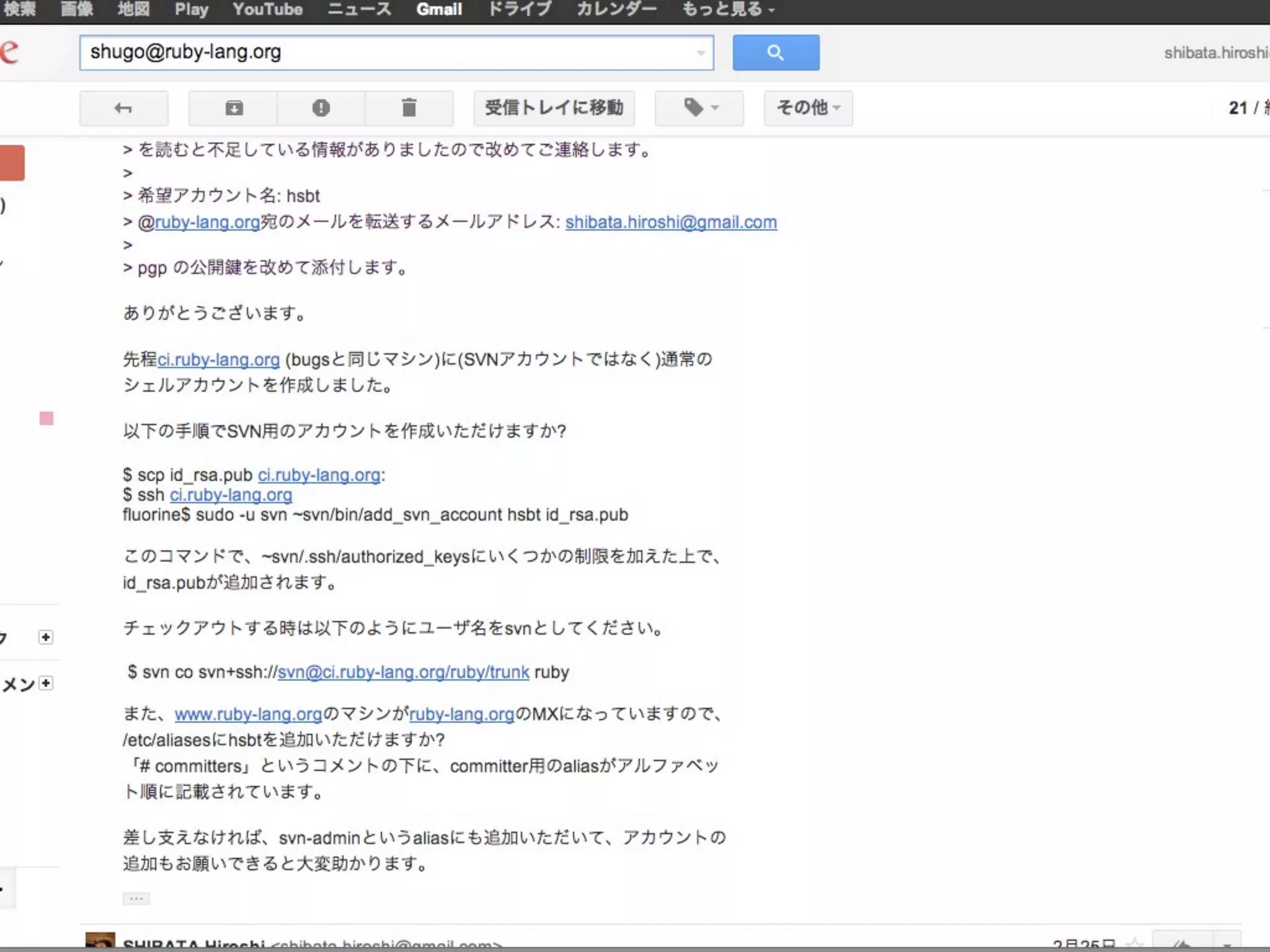Expand the upper sidebar plus box

45,637
